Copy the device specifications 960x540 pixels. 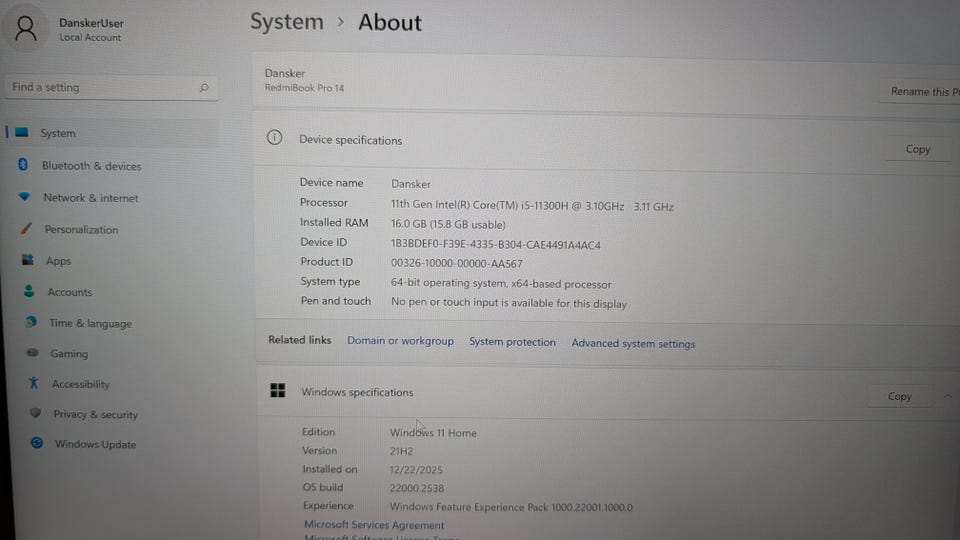[x=918, y=149]
